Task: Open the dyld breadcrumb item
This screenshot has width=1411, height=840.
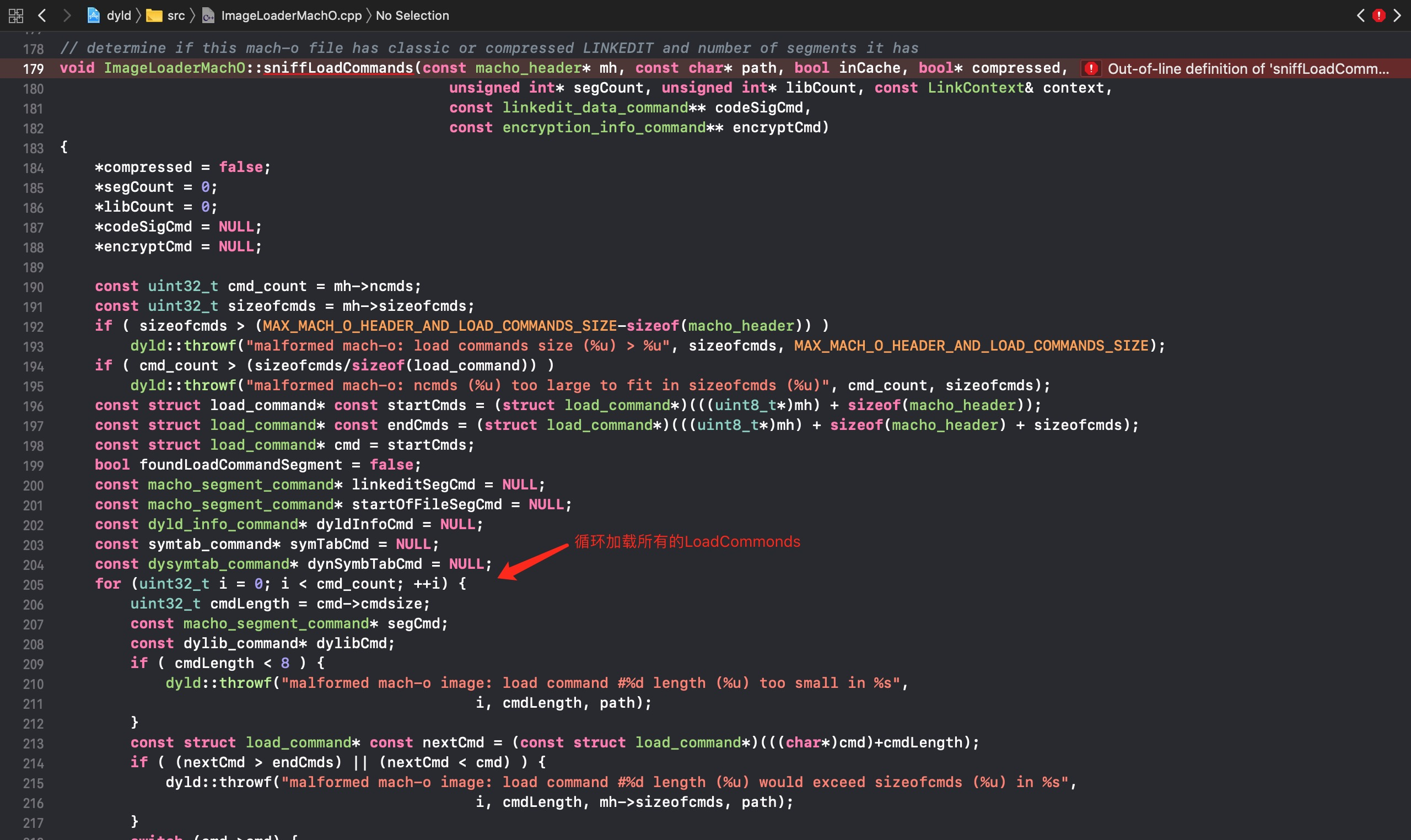Action: point(119,15)
